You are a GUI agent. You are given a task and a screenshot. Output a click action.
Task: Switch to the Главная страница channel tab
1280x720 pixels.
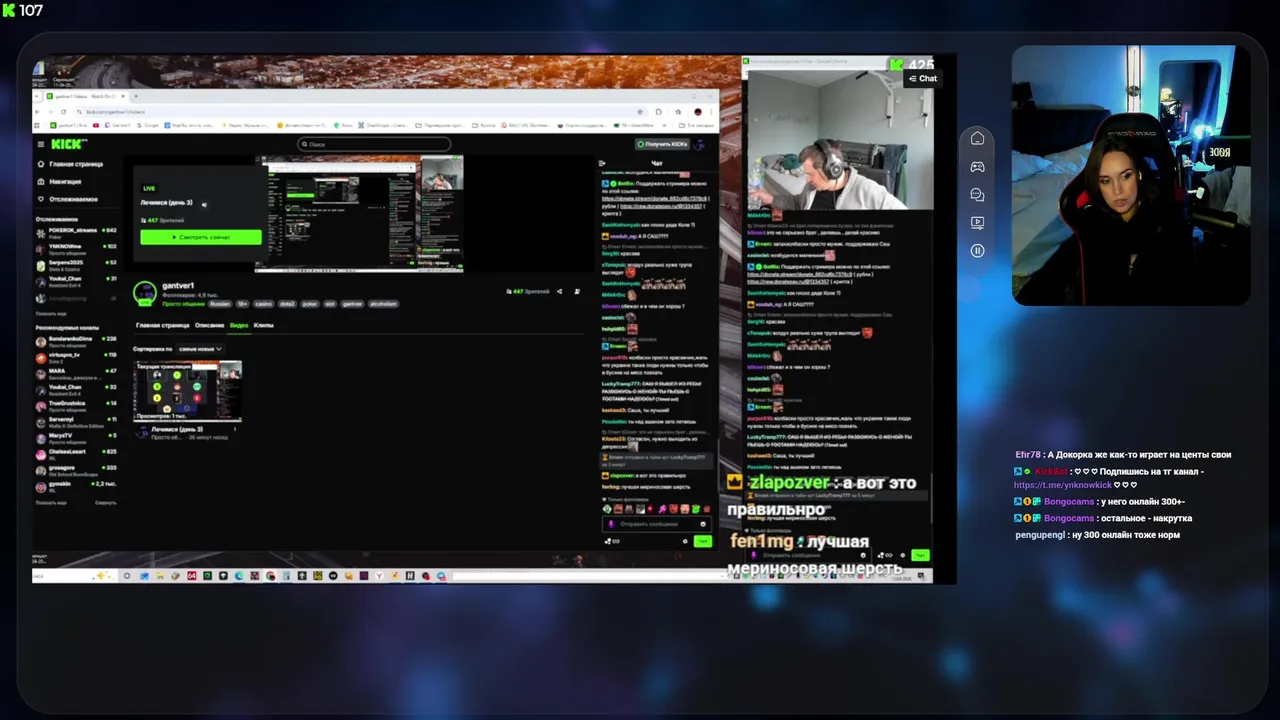pyautogui.click(x=162, y=325)
